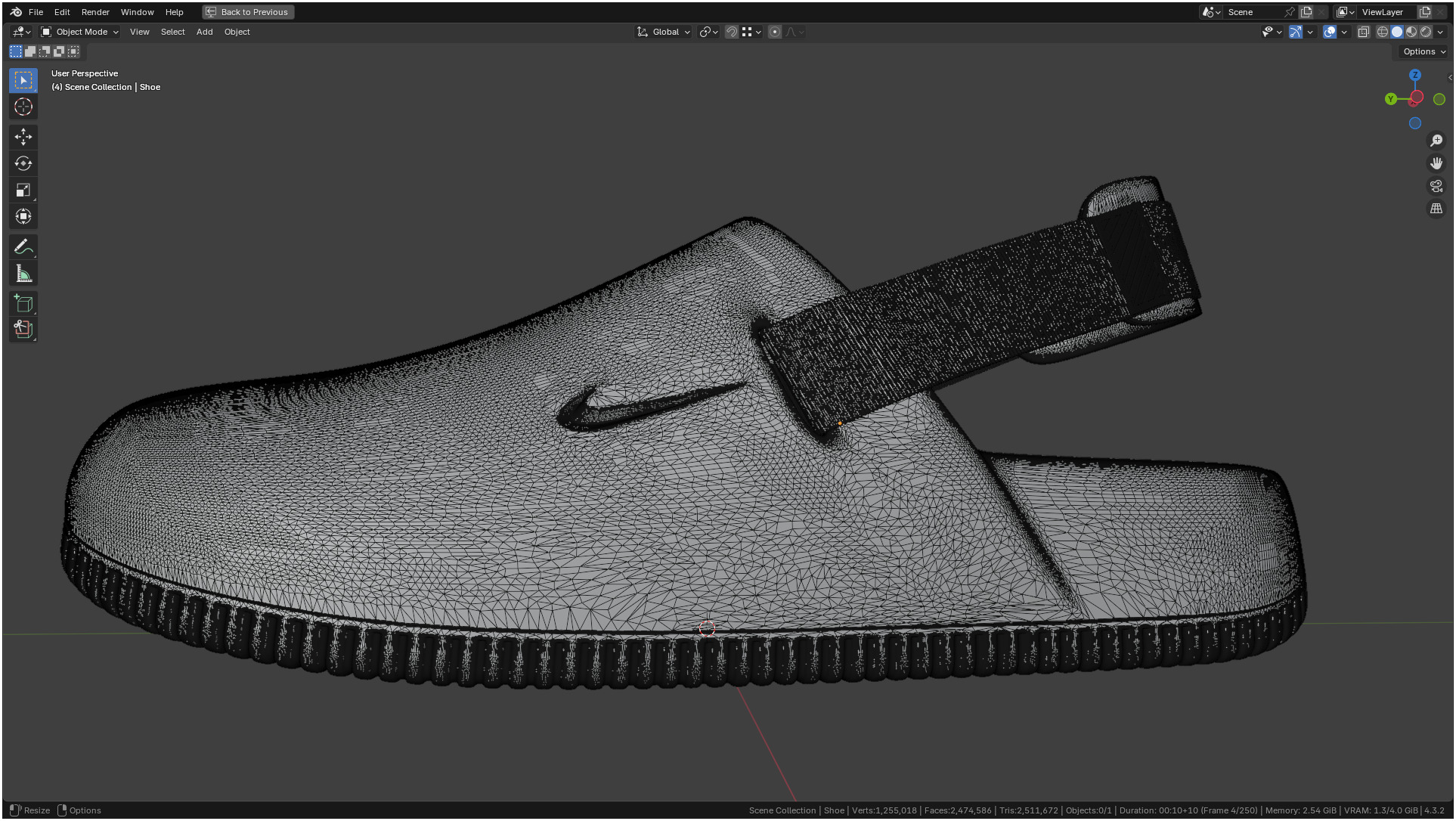The width and height of the screenshot is (1456, 821).
Task: Click the ViewLayer name field
Action: click(x=1387, y=12)
